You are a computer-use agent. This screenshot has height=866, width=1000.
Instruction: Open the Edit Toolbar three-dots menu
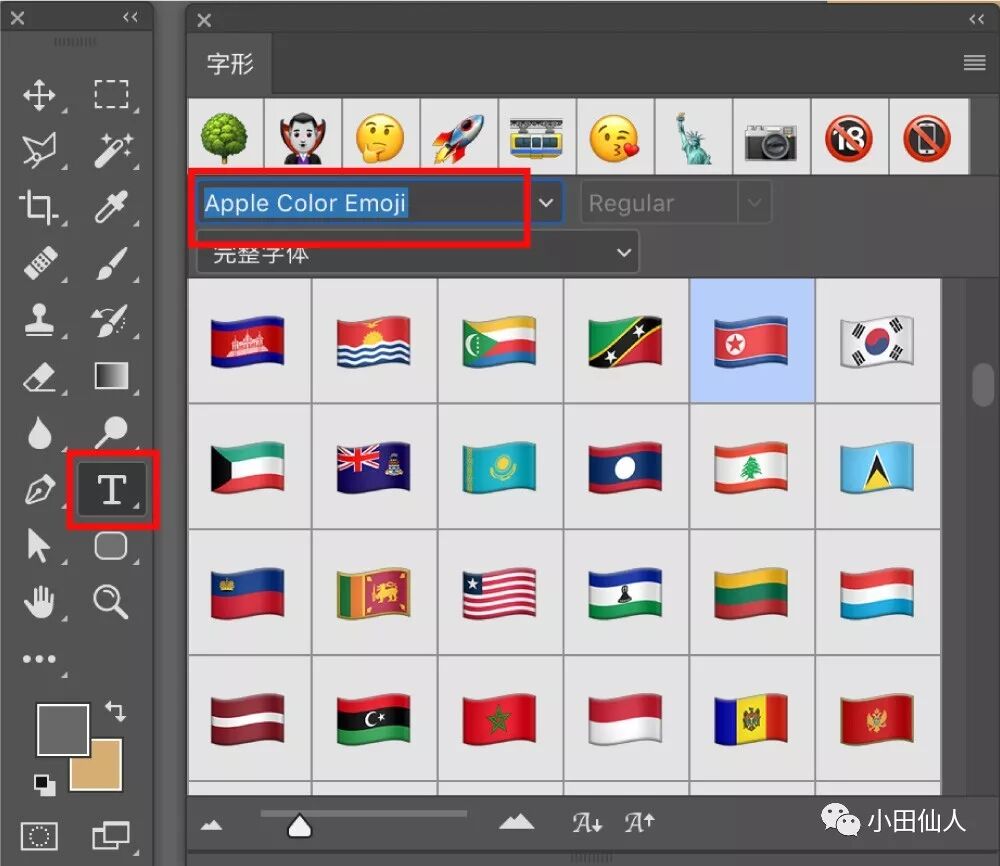pos(40,659)
